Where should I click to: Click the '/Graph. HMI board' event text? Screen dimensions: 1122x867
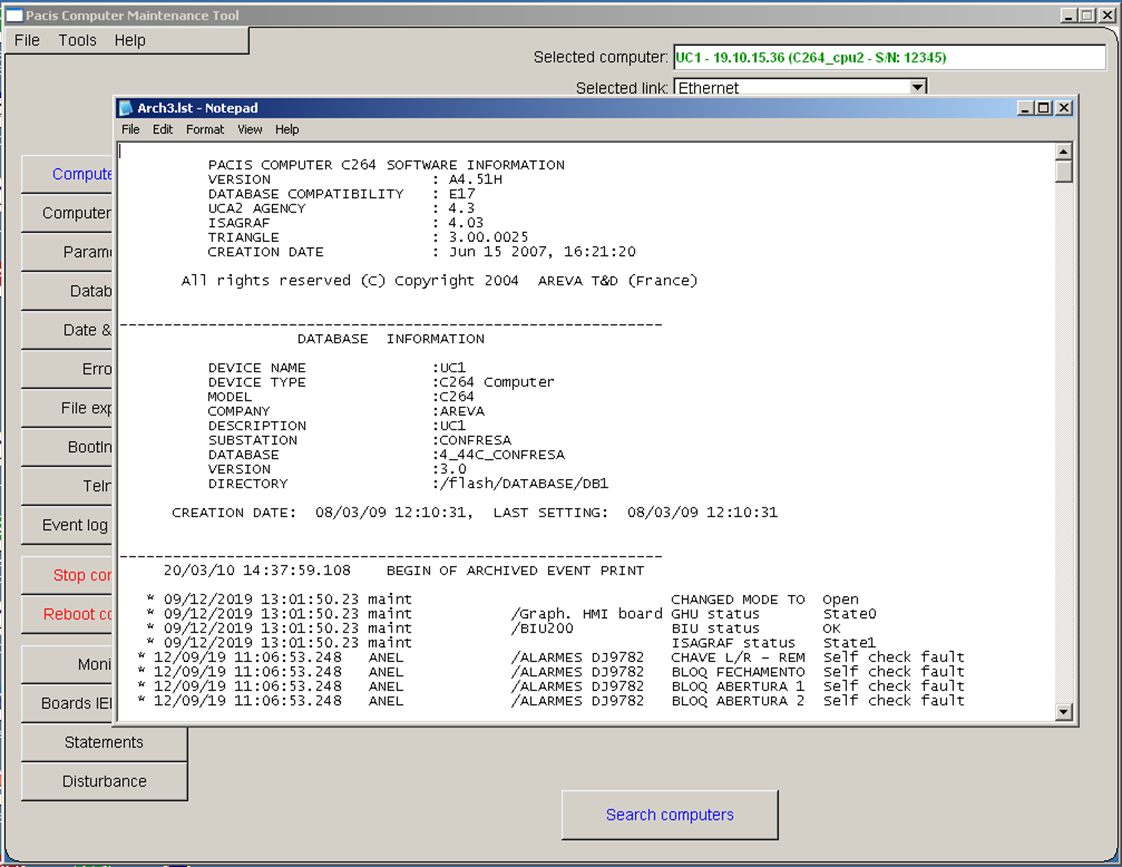[587, 614]
